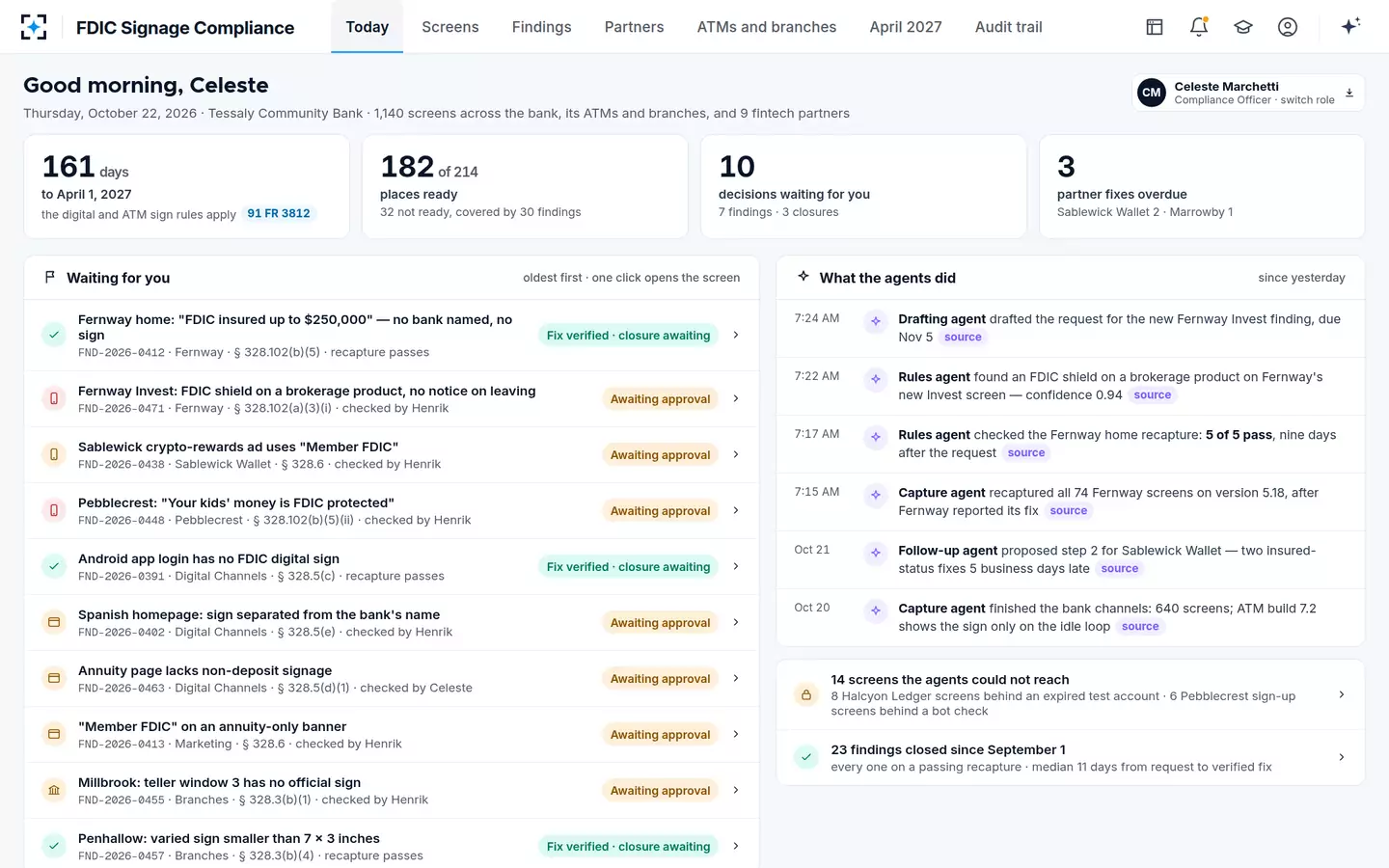Click the flag icon next to Waiting for you

tap(50, 278)
